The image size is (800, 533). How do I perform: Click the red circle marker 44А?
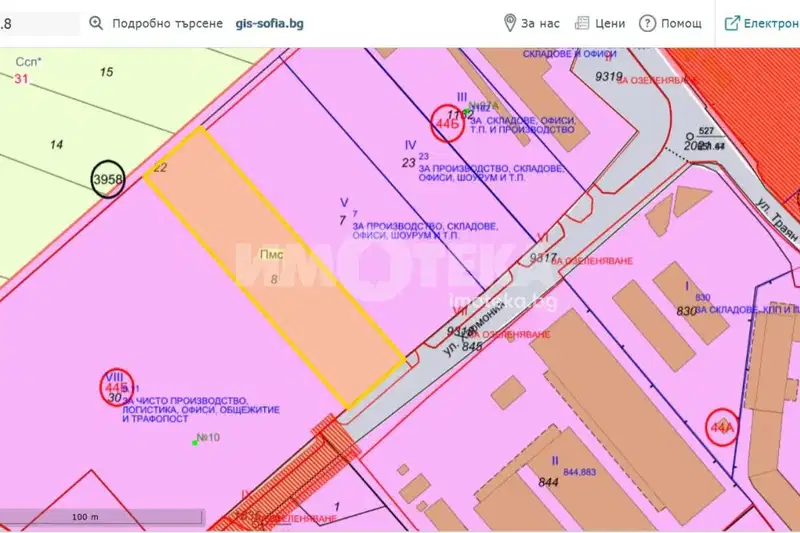pyautogui.click(x=721, y=427)
